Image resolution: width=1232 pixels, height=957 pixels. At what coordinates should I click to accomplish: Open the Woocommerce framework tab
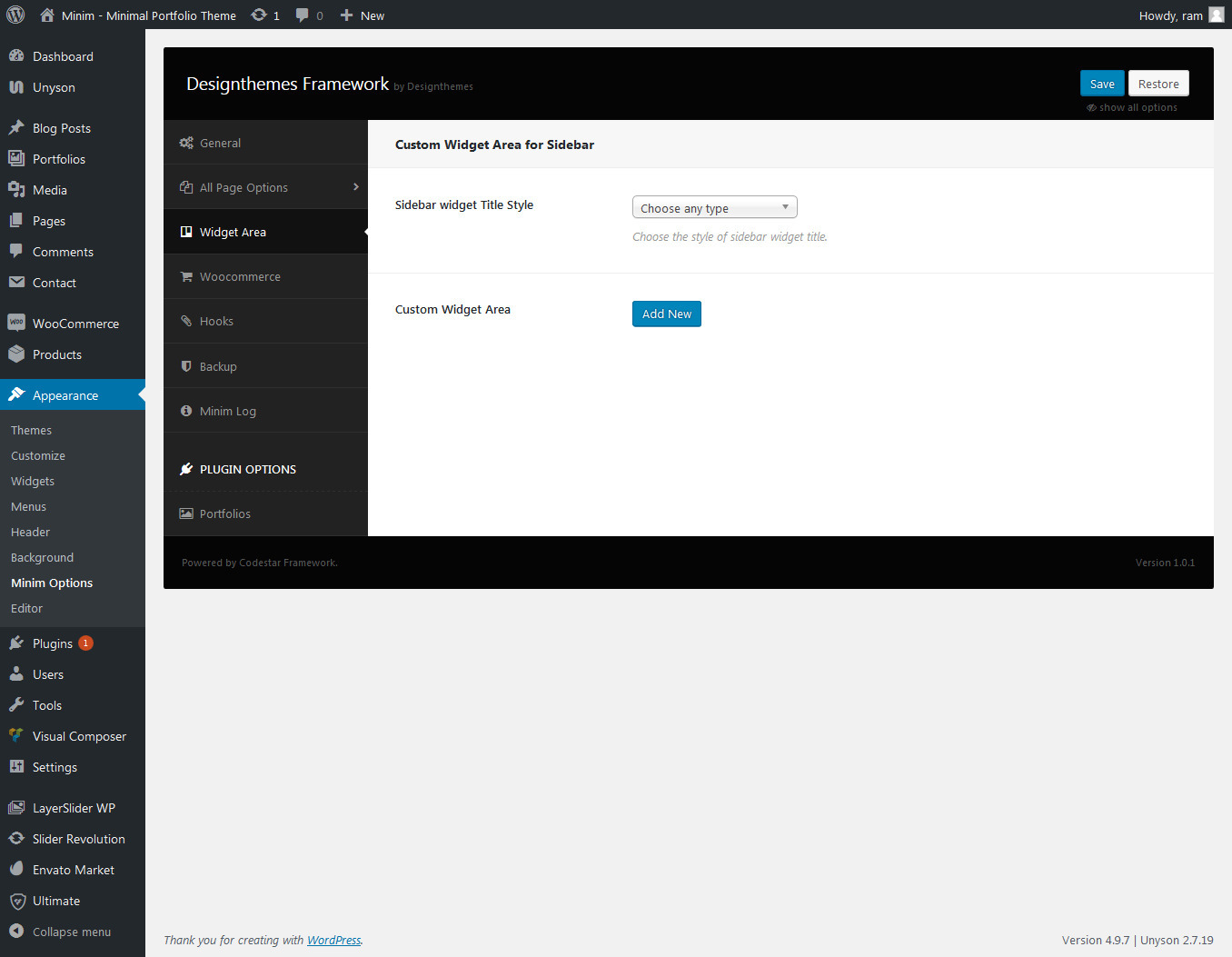(265, 276)
